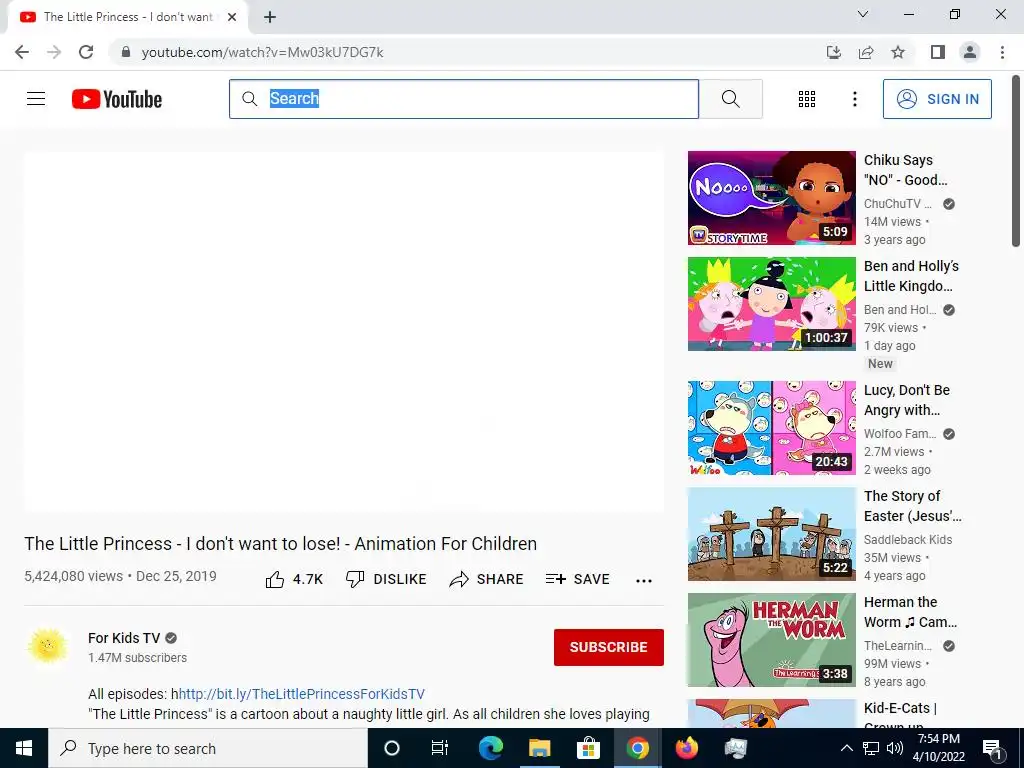1024x768 pixels.
Task: Click the video player area
Action: click(344, 332)
